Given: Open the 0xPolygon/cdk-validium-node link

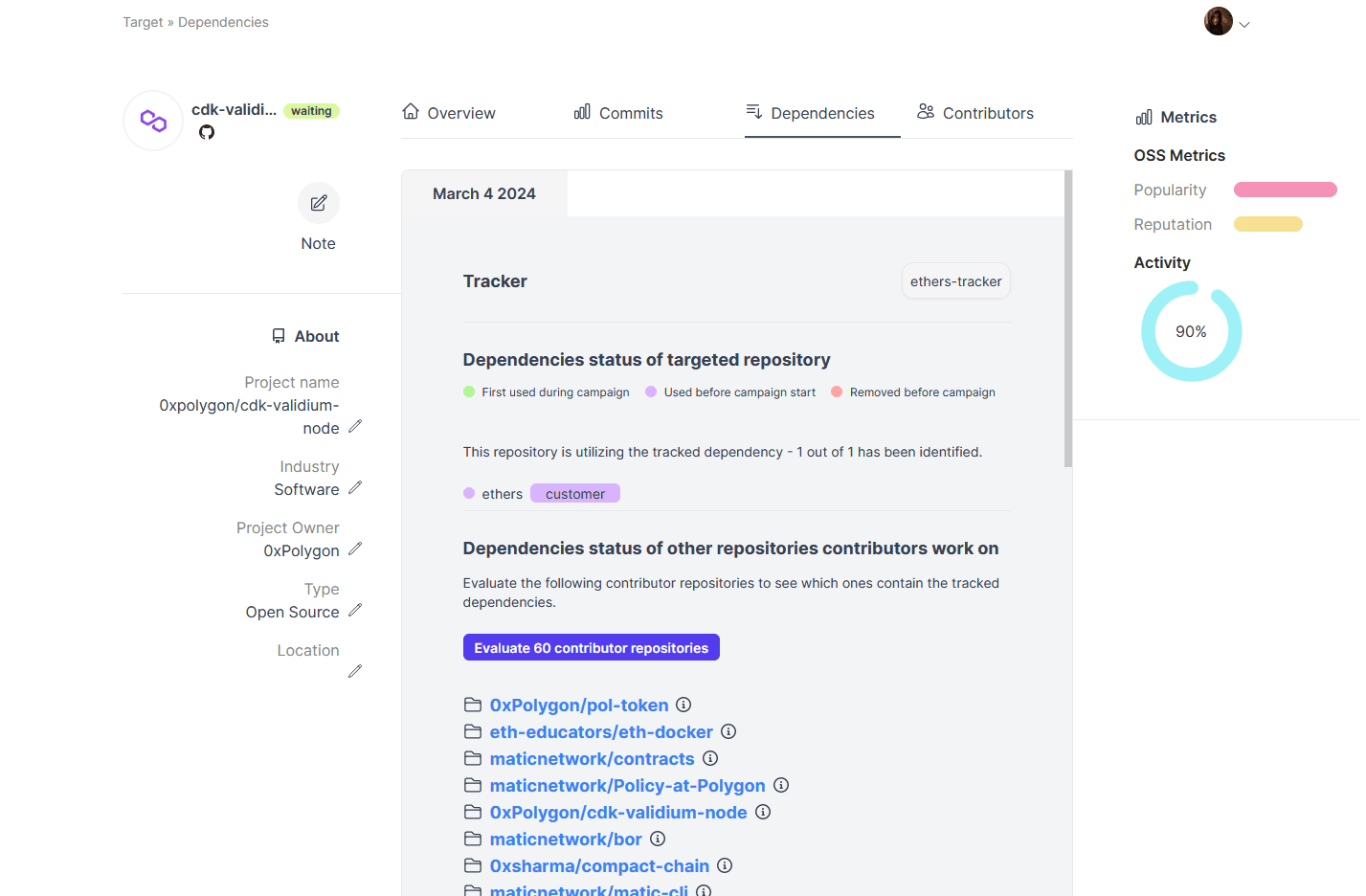Looking at the screenshot, I should coord(618,812).
